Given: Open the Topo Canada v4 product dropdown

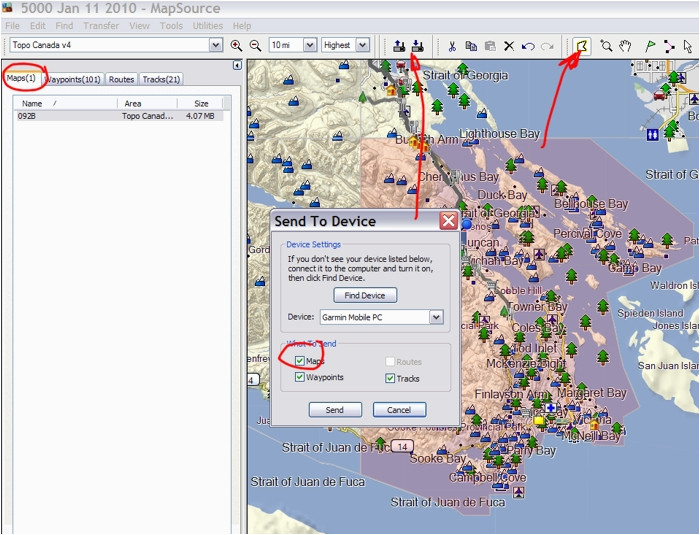Looking at the screenshot, I should [x=216, y=45].
